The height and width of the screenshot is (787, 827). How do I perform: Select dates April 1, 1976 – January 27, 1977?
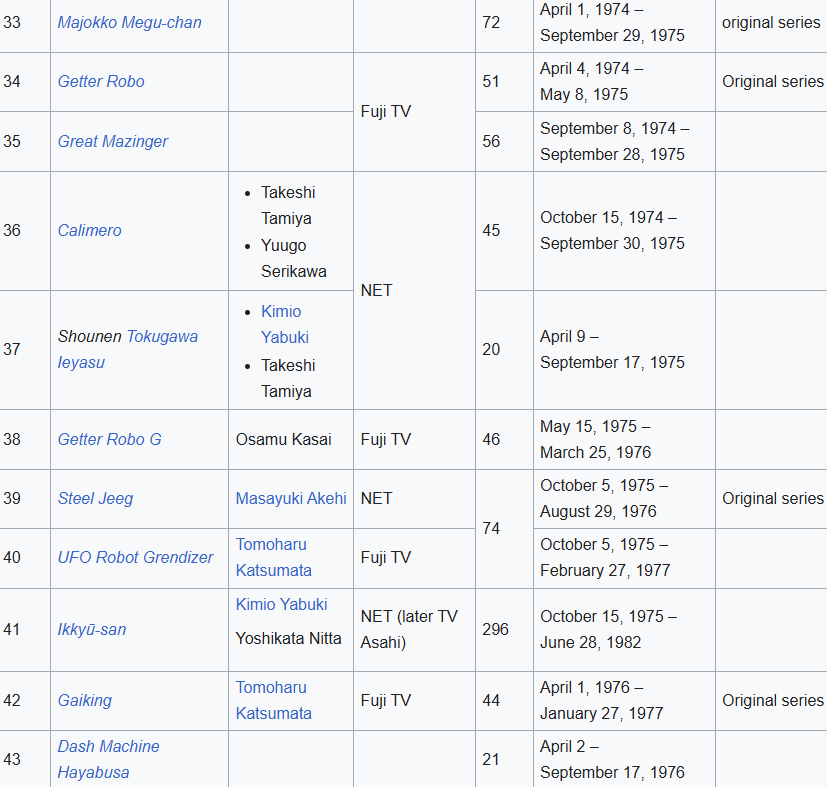click(x=601, y=700)
